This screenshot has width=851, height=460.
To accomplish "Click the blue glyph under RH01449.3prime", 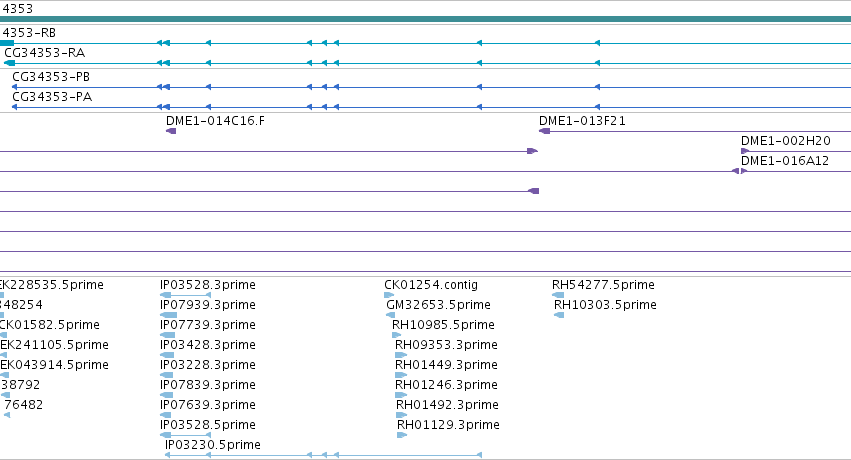I will pos(401,375).
